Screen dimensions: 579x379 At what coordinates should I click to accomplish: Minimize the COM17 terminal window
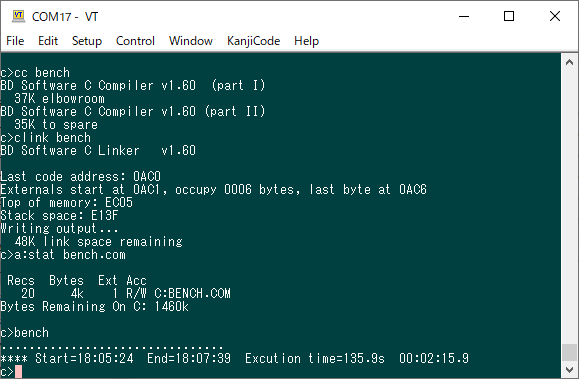[464, 16]
